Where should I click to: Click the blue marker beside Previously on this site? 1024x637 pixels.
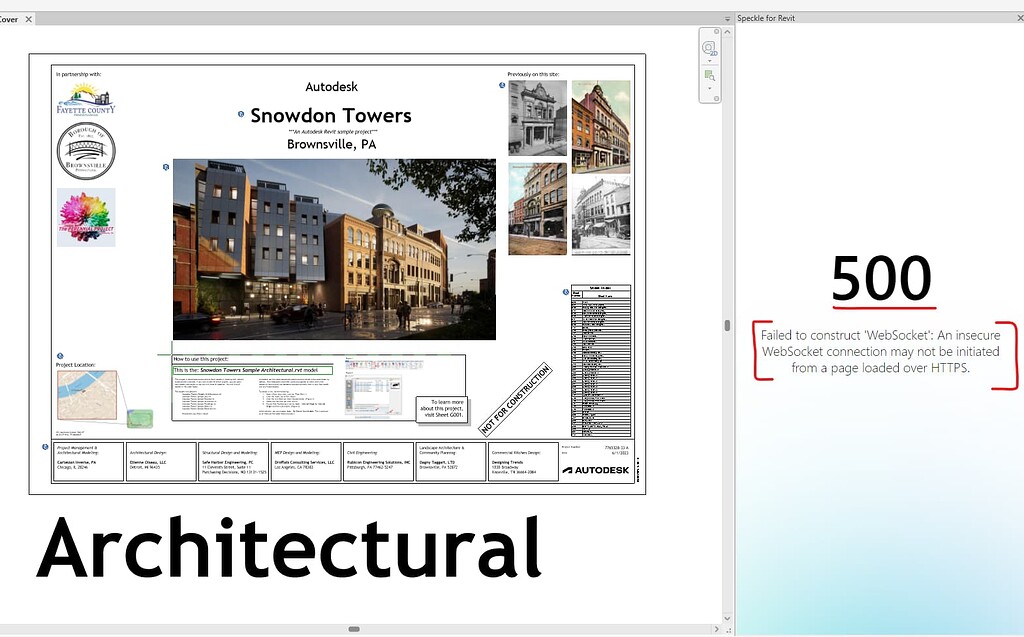(x=502, y=85)
